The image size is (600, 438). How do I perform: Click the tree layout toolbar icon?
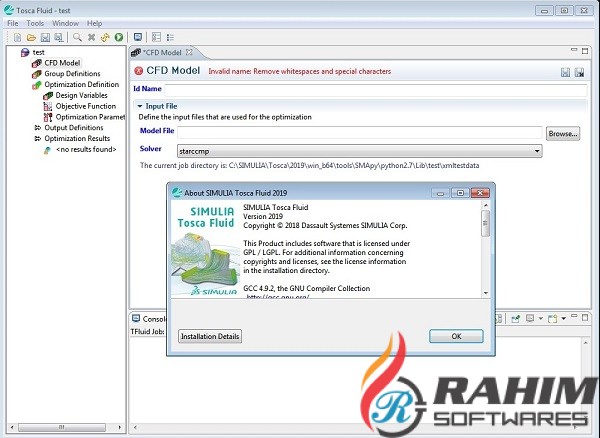[x=157, y=37]
